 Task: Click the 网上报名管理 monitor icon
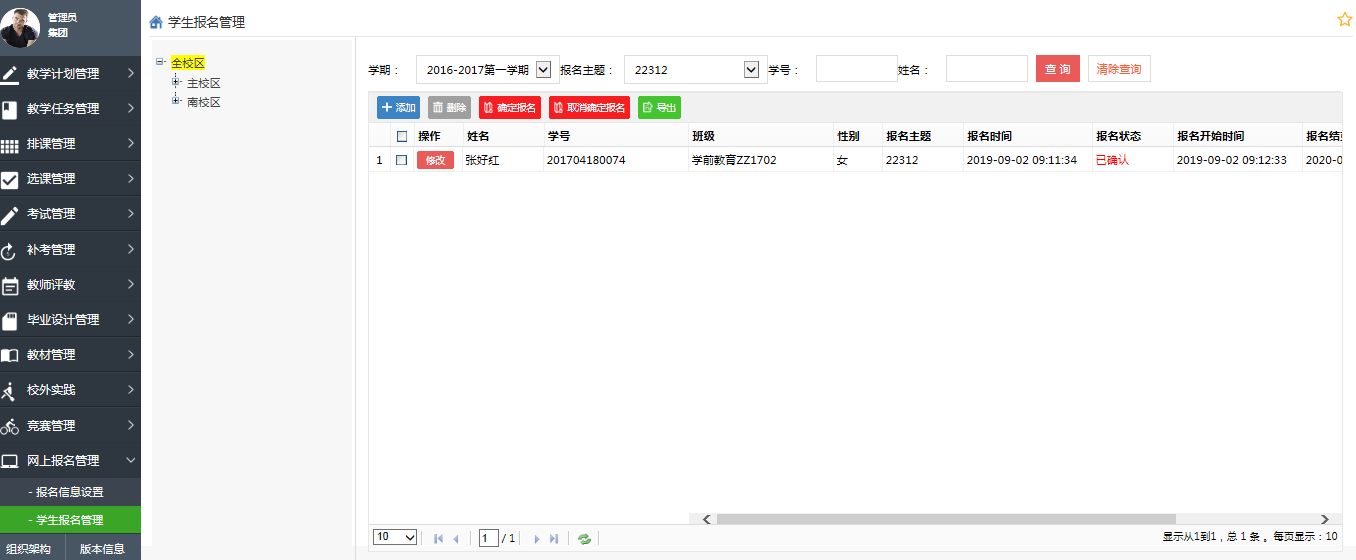[x=10, y=462]
